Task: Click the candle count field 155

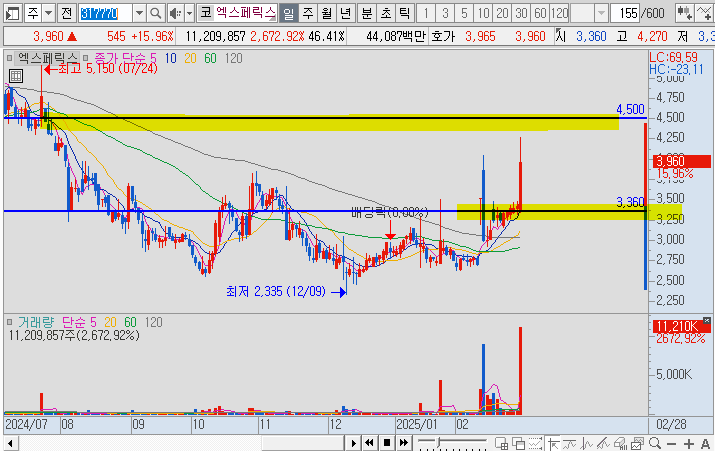Action: (626, 13)
